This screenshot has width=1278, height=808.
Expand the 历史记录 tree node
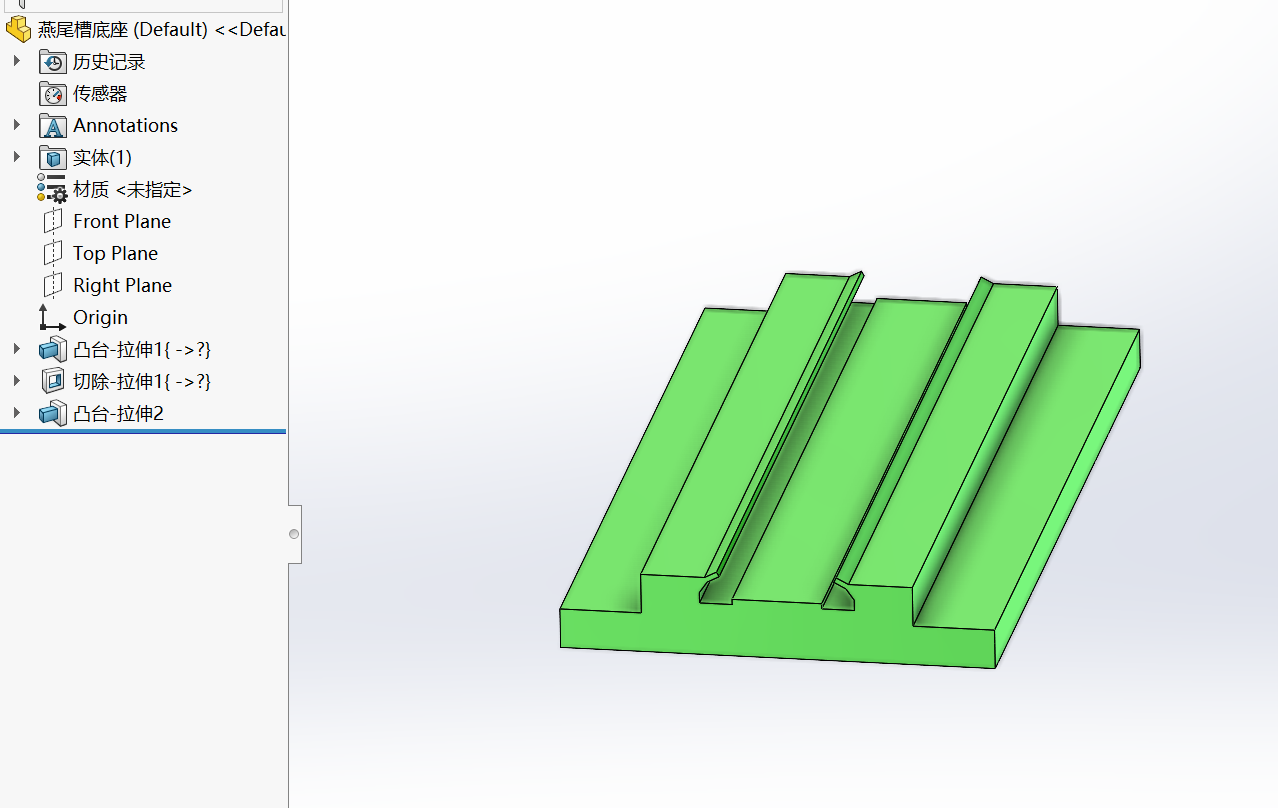coord(16,61)
